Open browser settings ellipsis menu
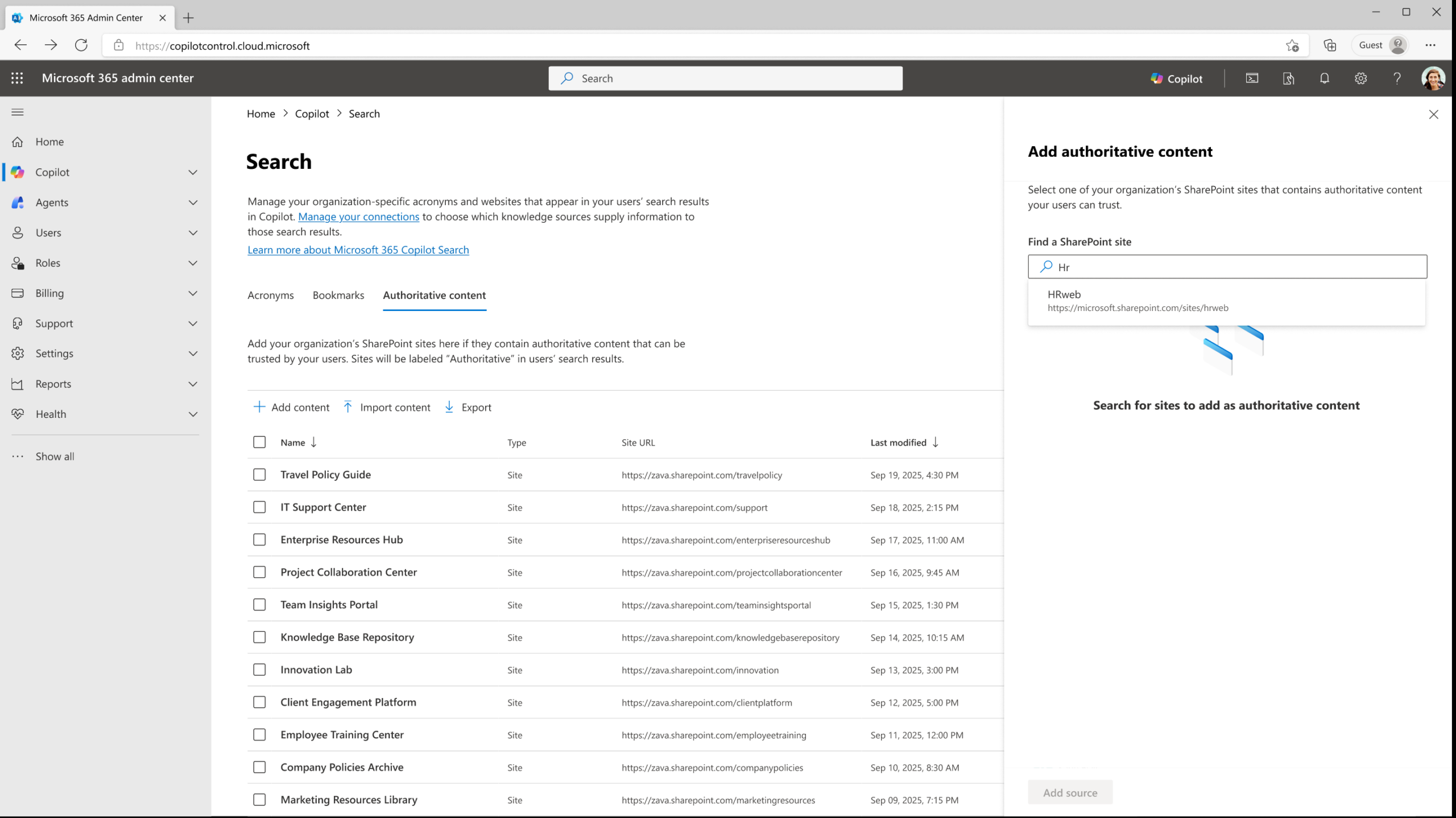 pyautogui.click(x=1430, y=45)
